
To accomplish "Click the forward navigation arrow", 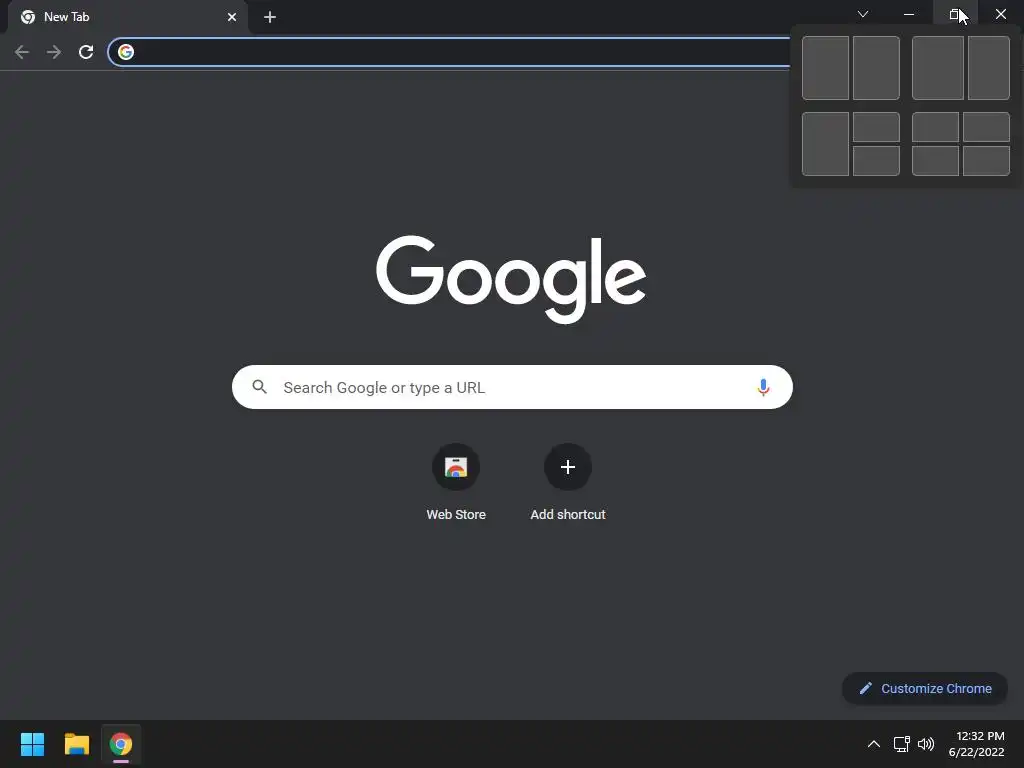I will (x=54, y=52).
